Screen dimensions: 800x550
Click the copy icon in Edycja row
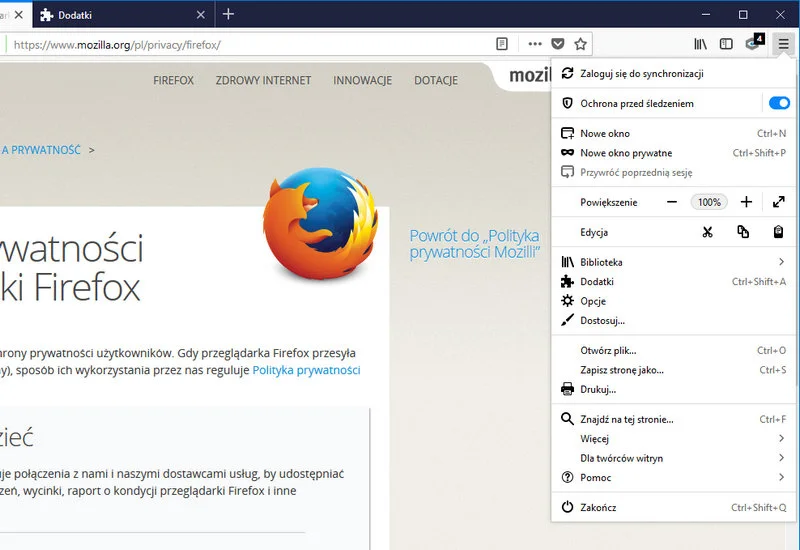point(743,232)
